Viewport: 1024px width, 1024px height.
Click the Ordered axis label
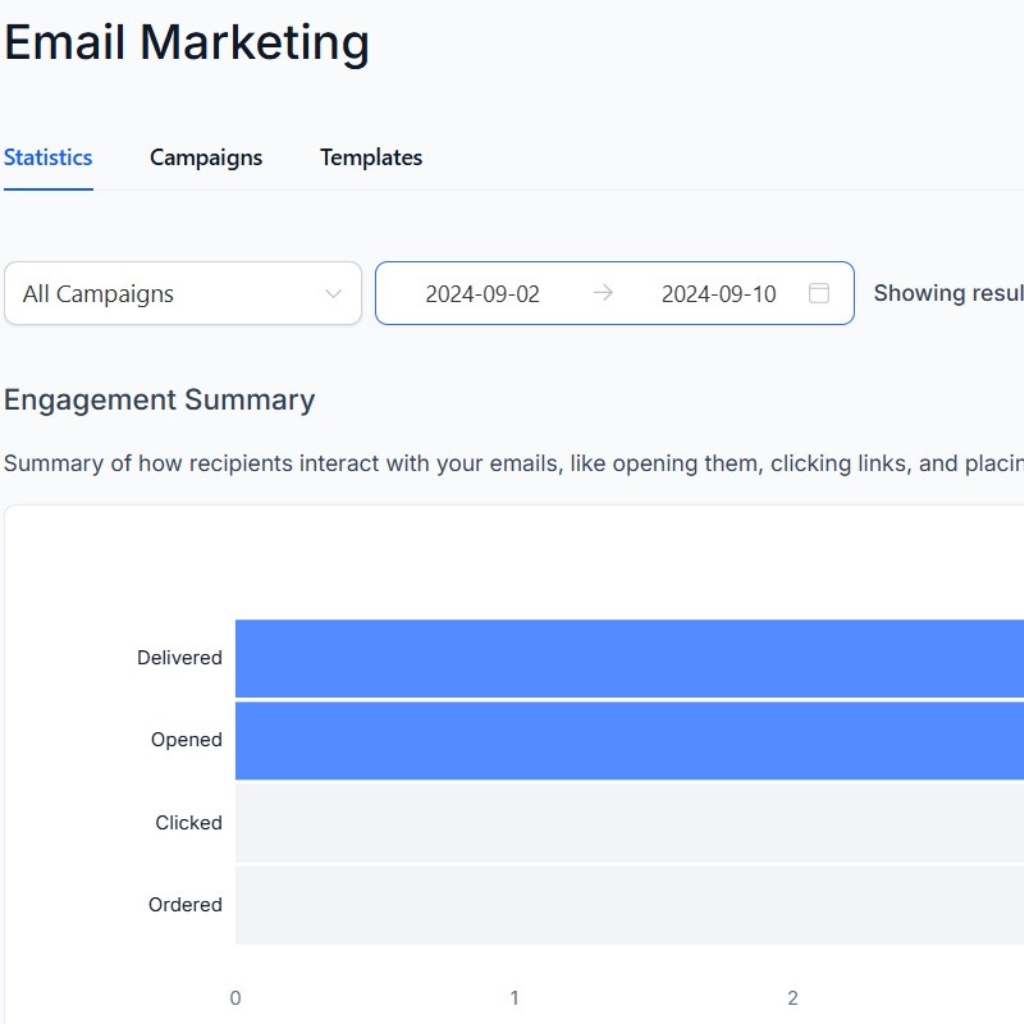[x=185, y=905]
